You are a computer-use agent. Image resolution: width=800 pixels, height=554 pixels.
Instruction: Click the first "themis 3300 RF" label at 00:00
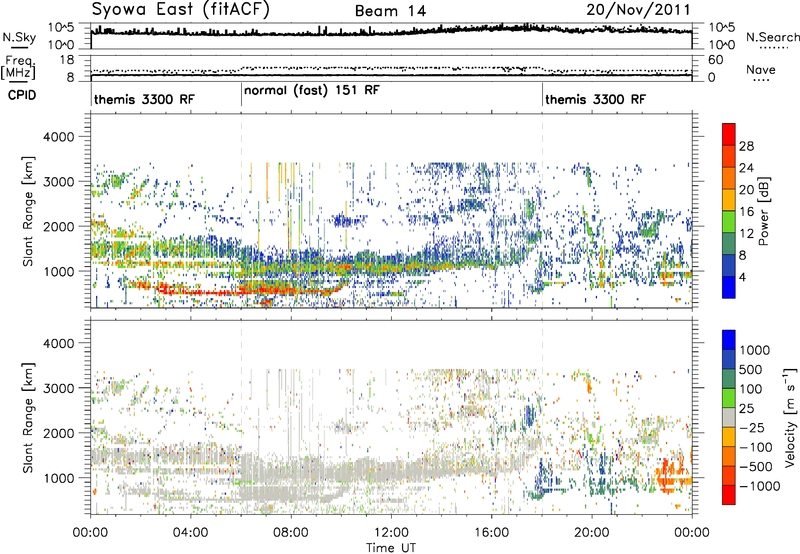pyautogui.click(x=144, y=99)
